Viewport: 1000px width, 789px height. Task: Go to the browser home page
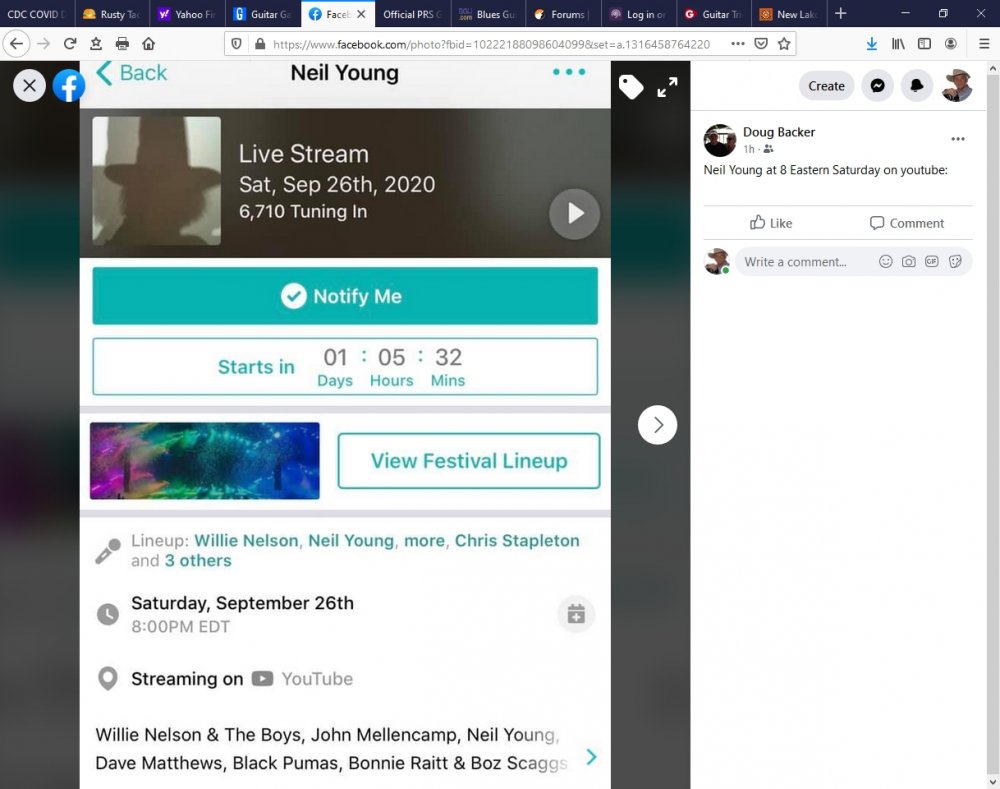(x=149, y=43)
